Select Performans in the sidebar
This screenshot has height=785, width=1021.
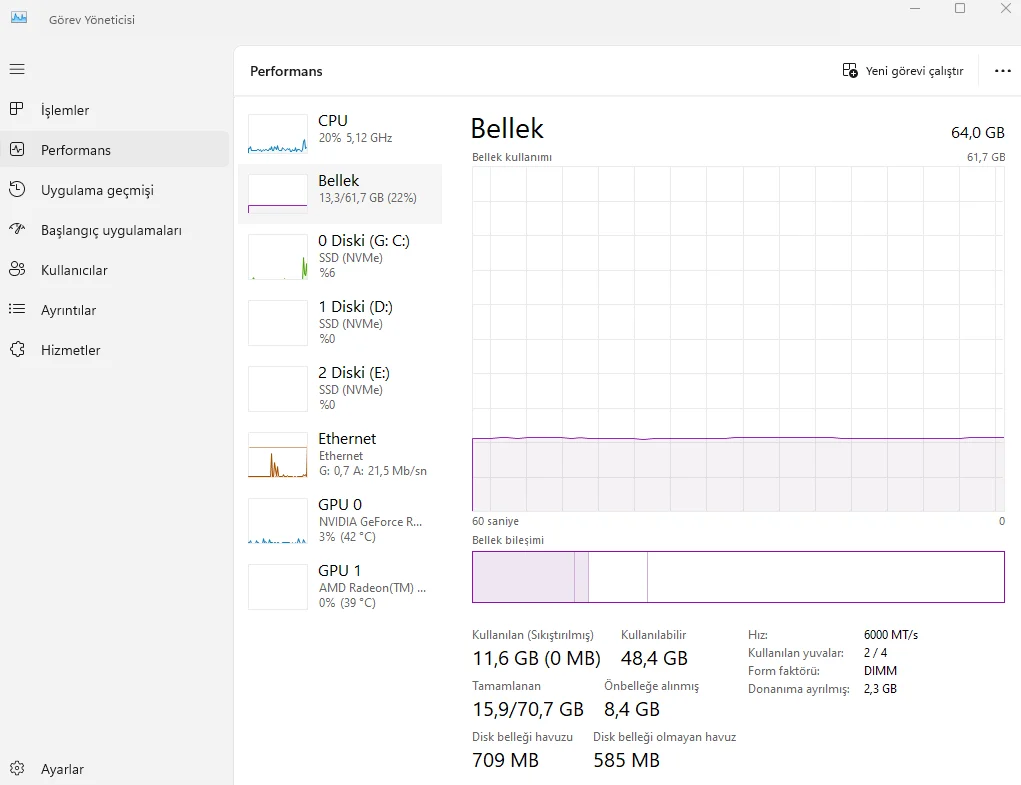(x=115, y=150)
